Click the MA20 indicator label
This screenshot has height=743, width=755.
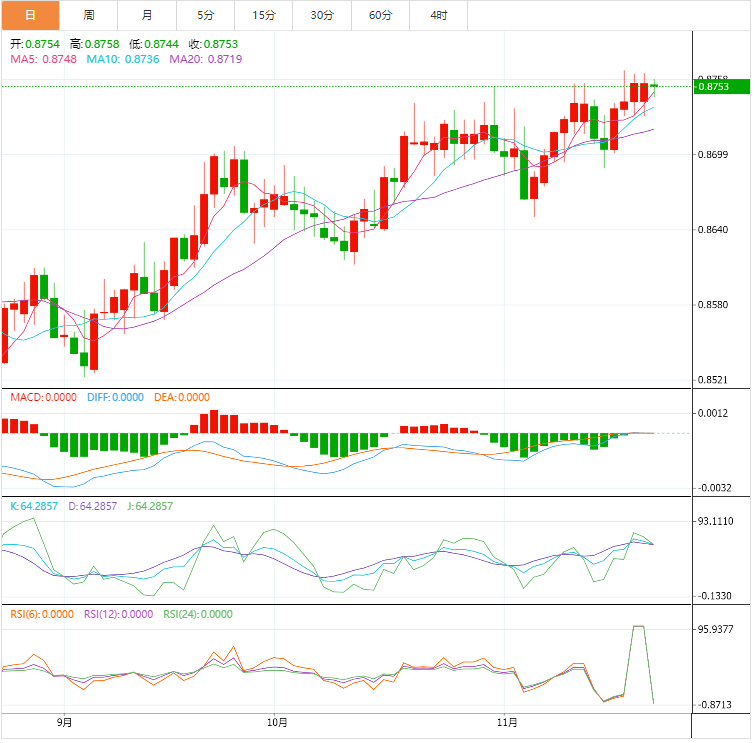tap(205, 60)
